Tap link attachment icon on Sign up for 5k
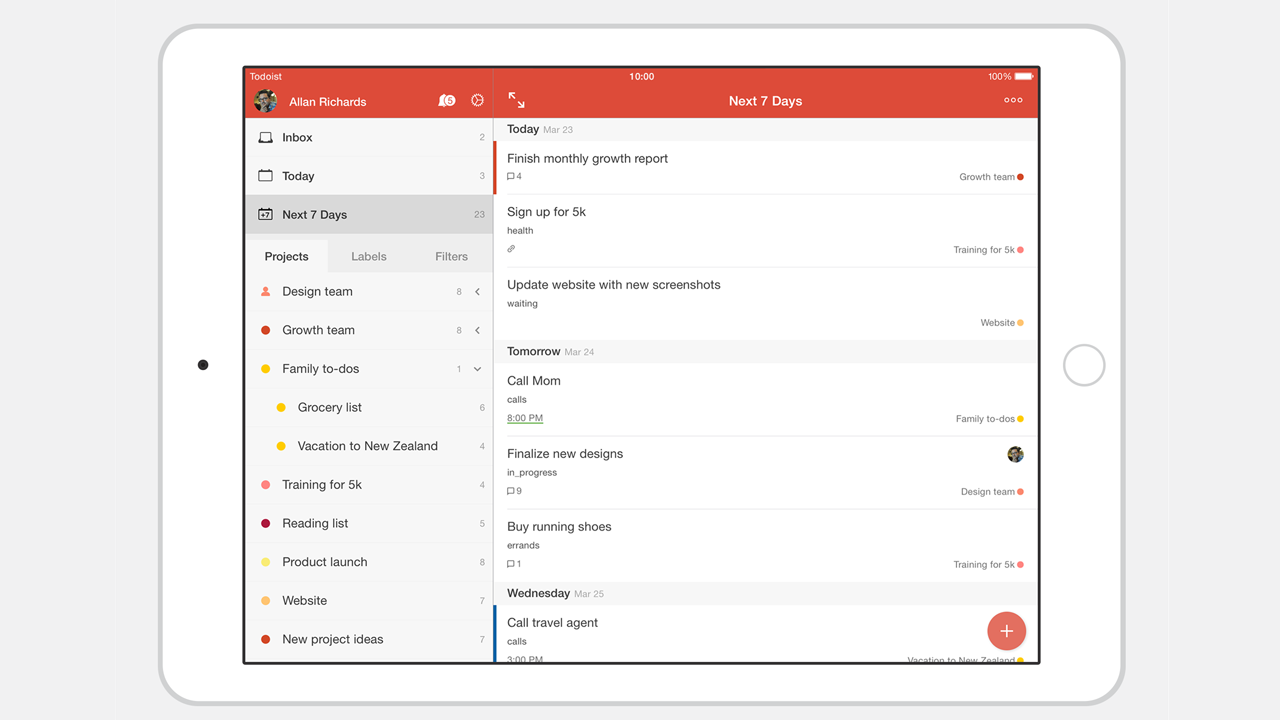Viewport: 1280px width, 720px height. click(x=511, y=249)
